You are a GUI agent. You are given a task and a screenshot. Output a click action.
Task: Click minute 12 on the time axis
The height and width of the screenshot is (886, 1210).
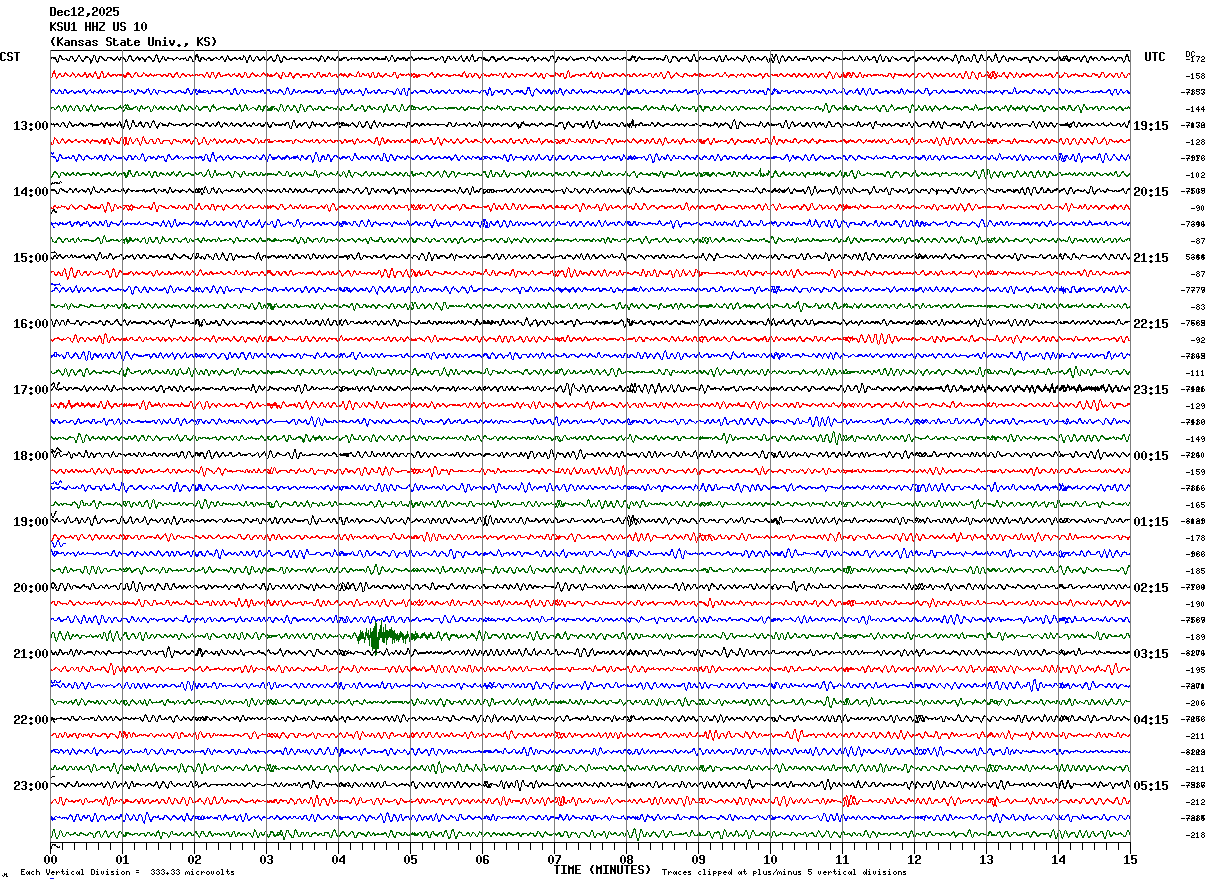915,859
